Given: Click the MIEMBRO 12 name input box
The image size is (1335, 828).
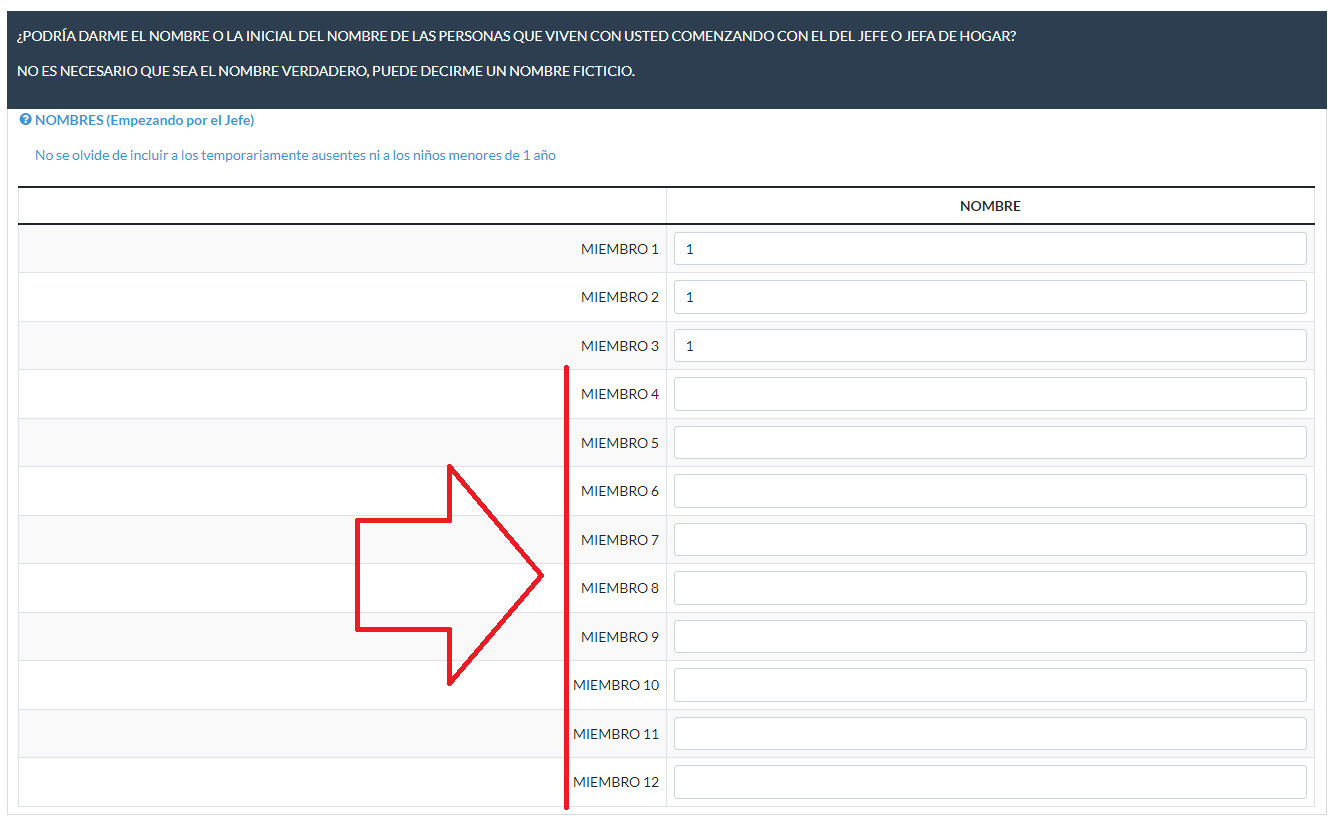Looking at the screenshot, I should coord(989,782).
